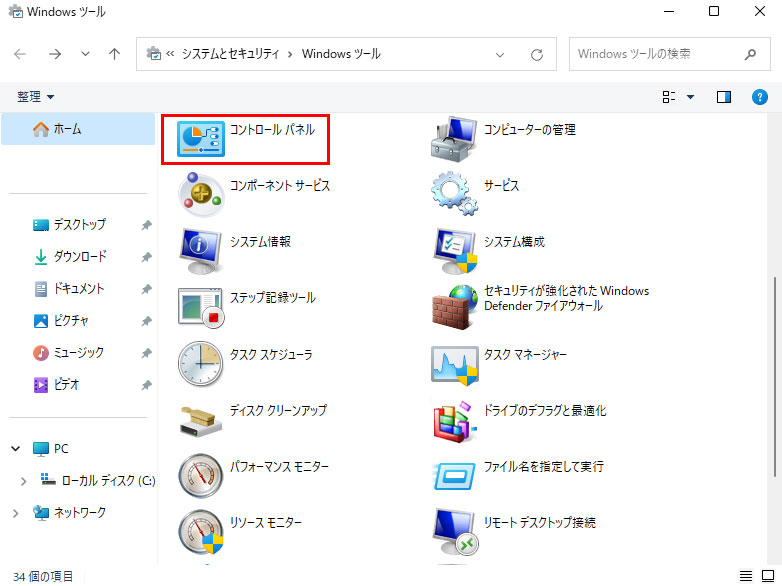Select ネットワーク in the navigation pane

click(x=80, y=512)
